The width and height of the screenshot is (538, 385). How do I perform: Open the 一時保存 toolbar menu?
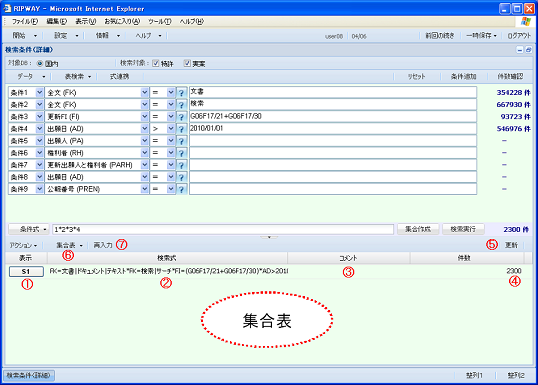pos(481,35)
